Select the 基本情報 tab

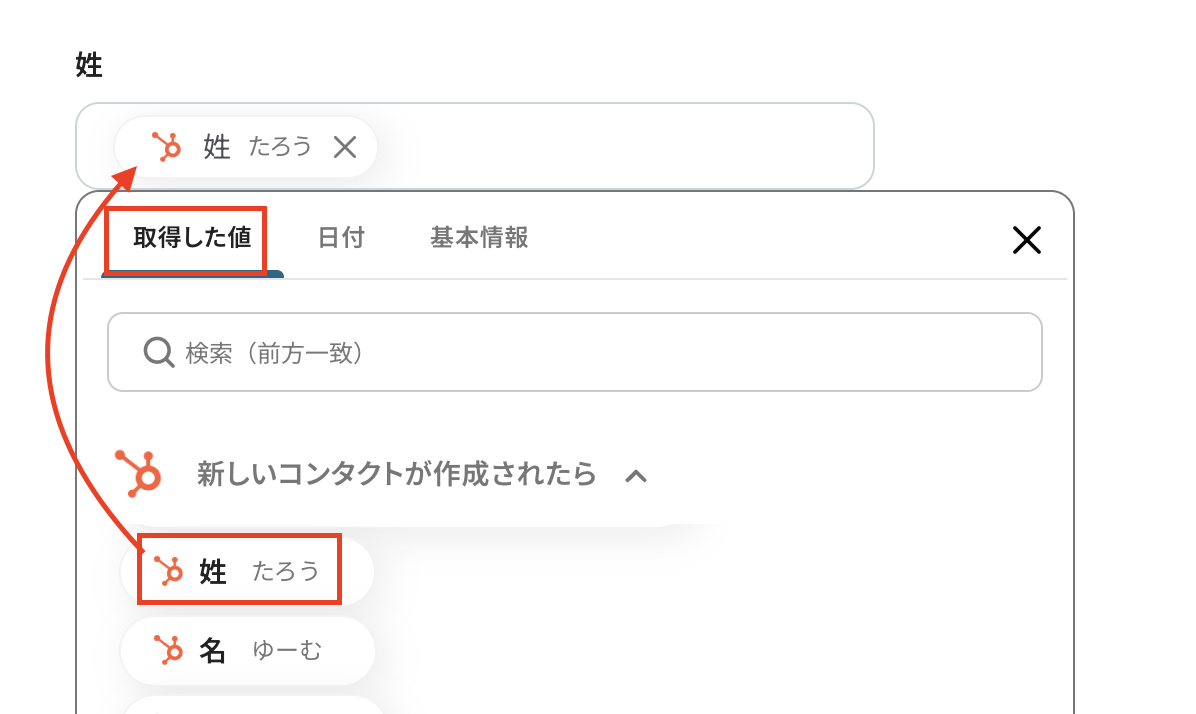coord(479,239)
